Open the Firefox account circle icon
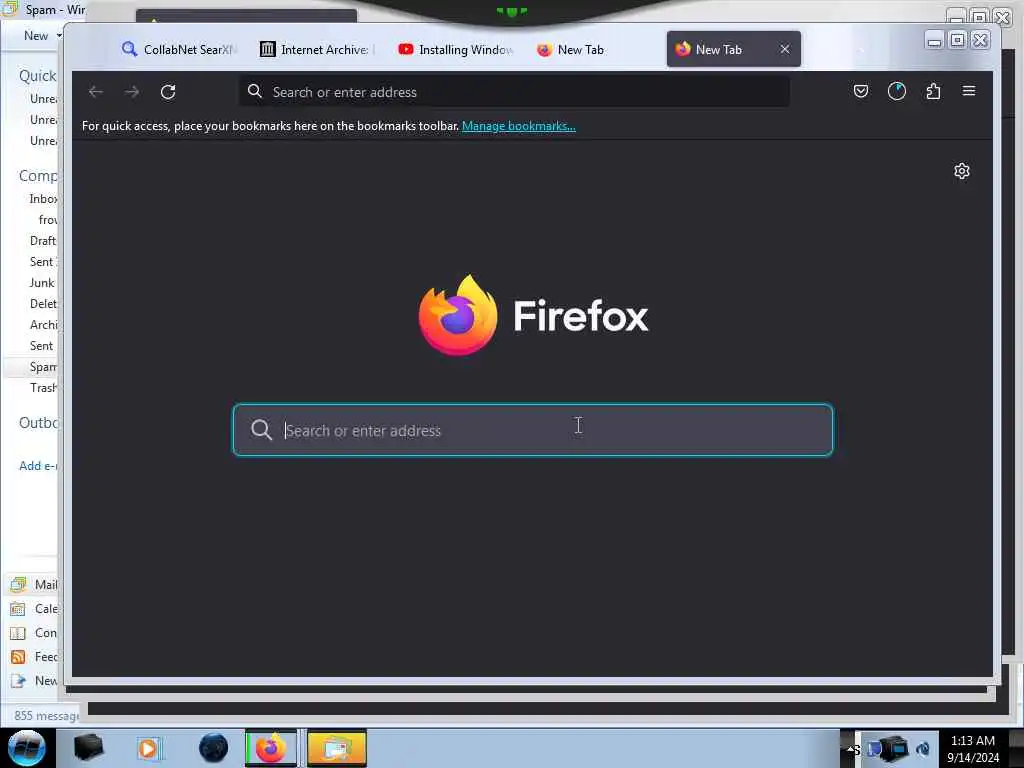The width and height of the screenshot is (1024, 768). coord(897,91)
